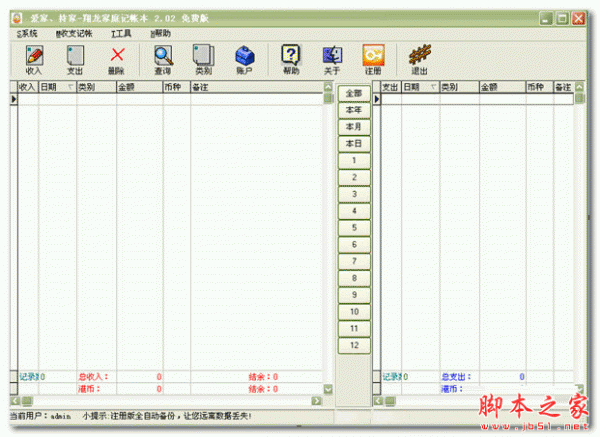
Task: Click the 退出 exit icon
Action: [x=419, y=60]
